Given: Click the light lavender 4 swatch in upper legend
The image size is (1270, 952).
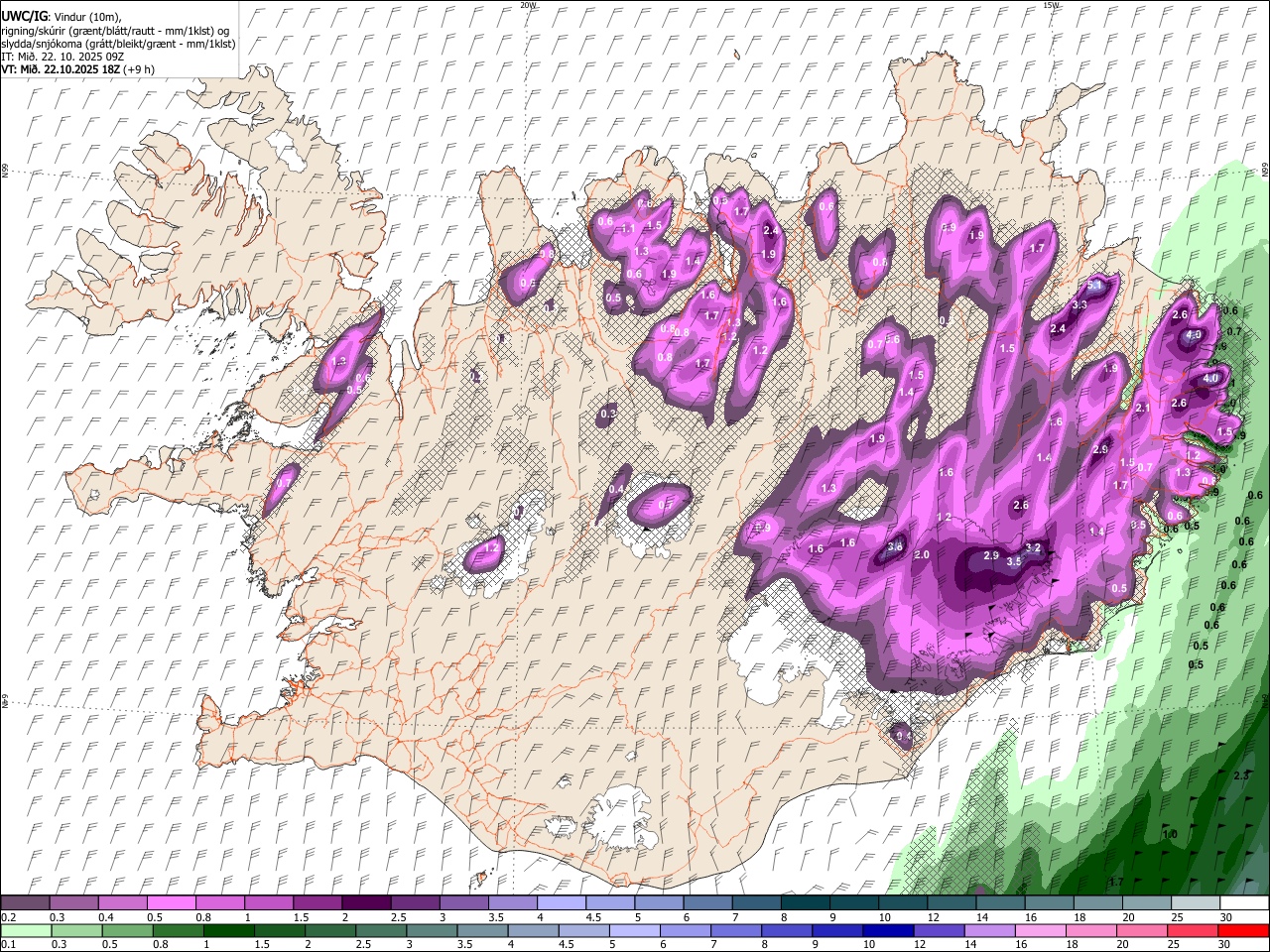Looking at the screenshot, I should tap(561, 902).
